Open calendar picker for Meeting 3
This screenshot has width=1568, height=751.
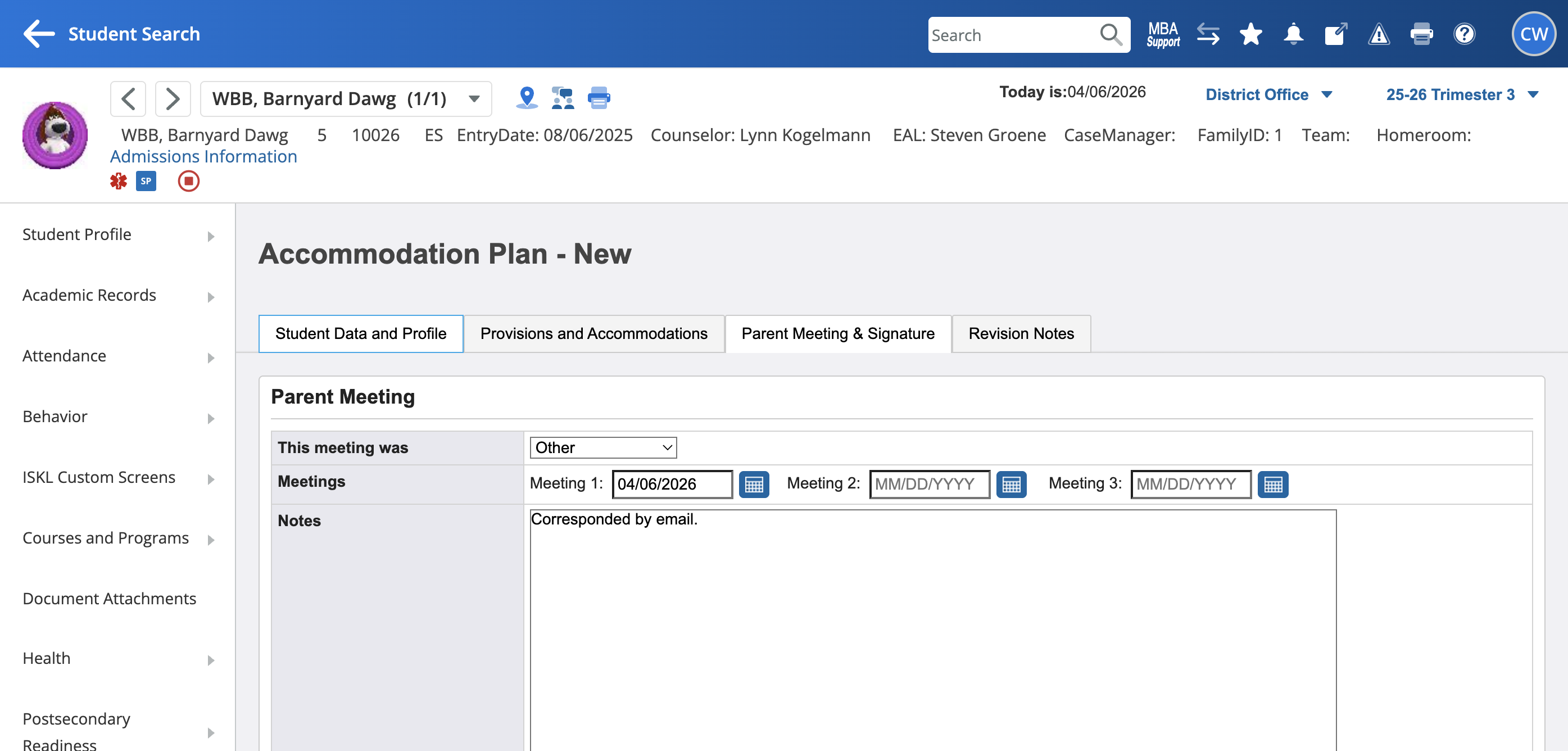pos(1272,485)
